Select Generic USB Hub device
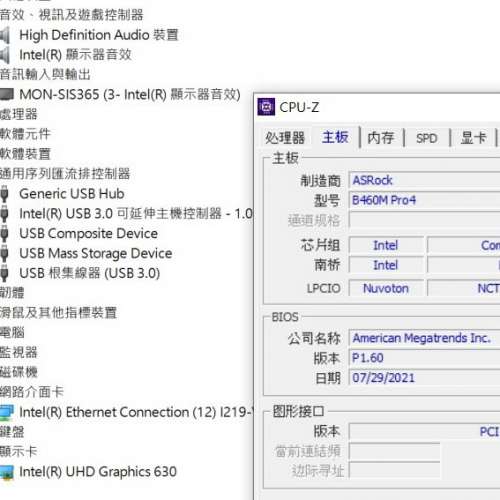500x500 pixels. 72,194
